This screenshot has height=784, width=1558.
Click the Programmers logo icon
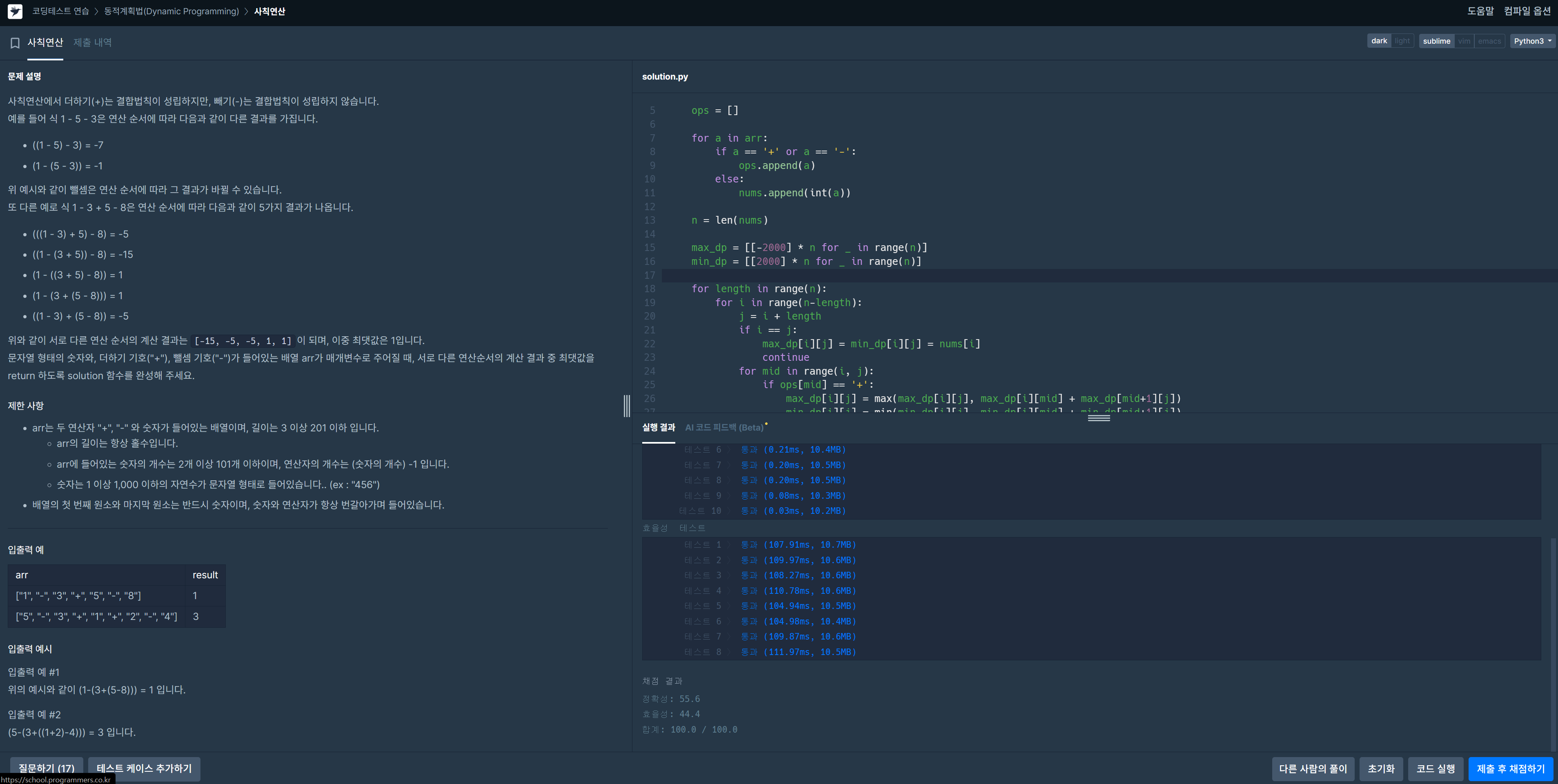(15, 11)
